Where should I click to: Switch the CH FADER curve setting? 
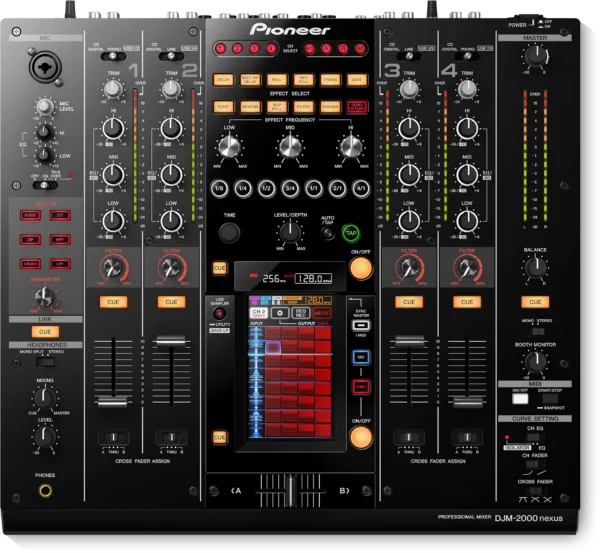tap(535, 465)
